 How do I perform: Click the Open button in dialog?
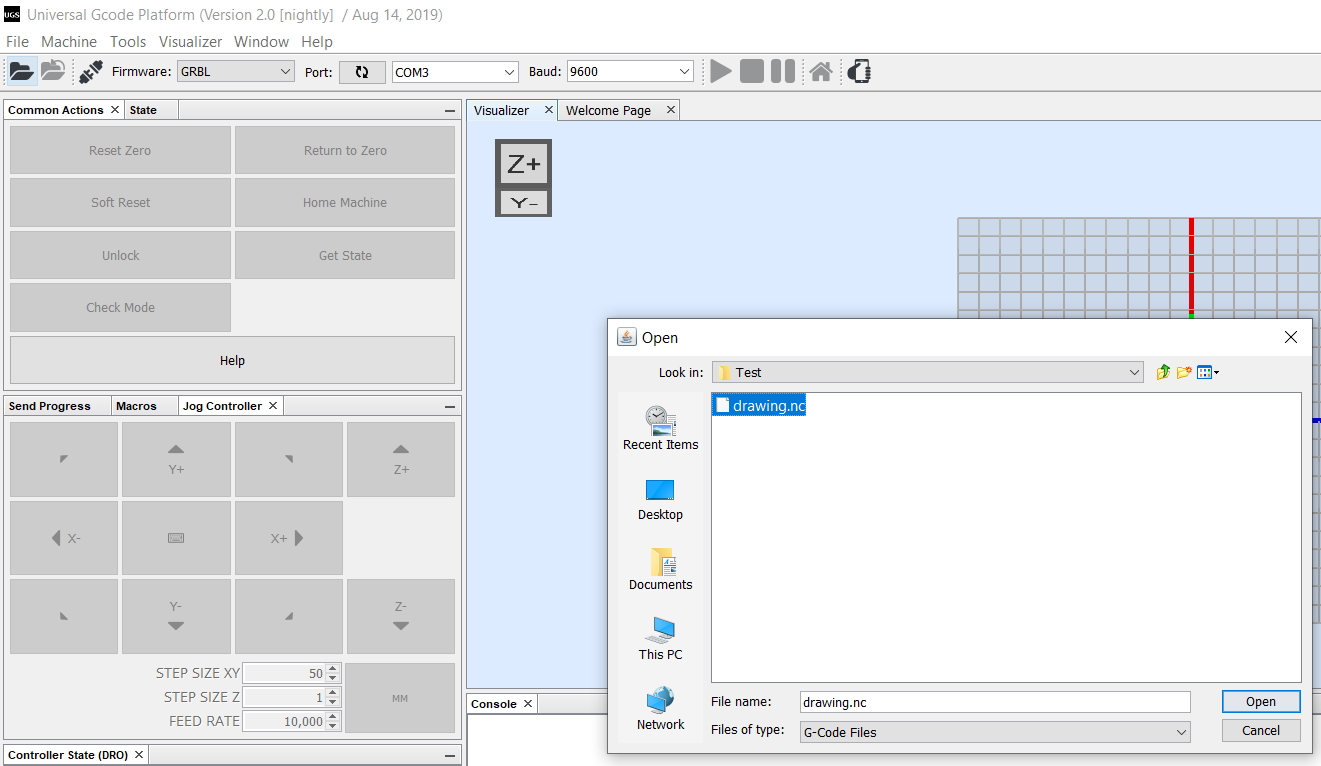coord(1260,701)
